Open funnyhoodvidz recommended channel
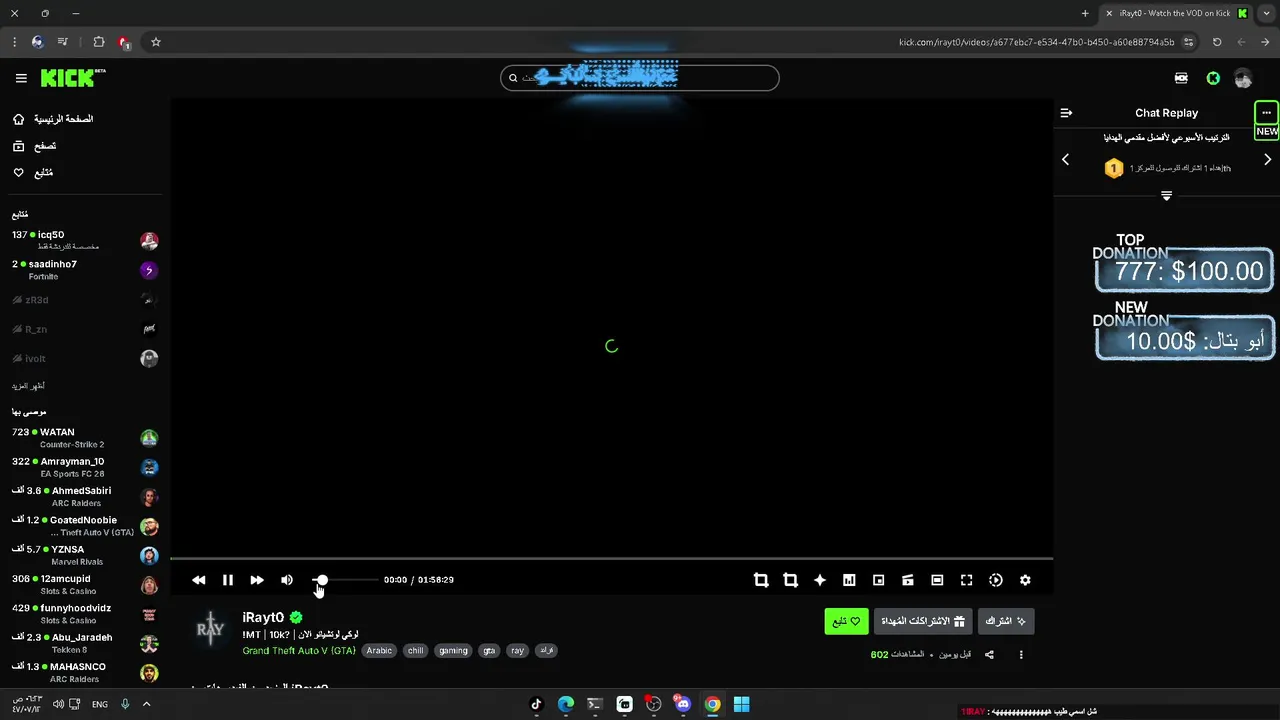Screen dimensions: 1280x720 pos(85,614)
